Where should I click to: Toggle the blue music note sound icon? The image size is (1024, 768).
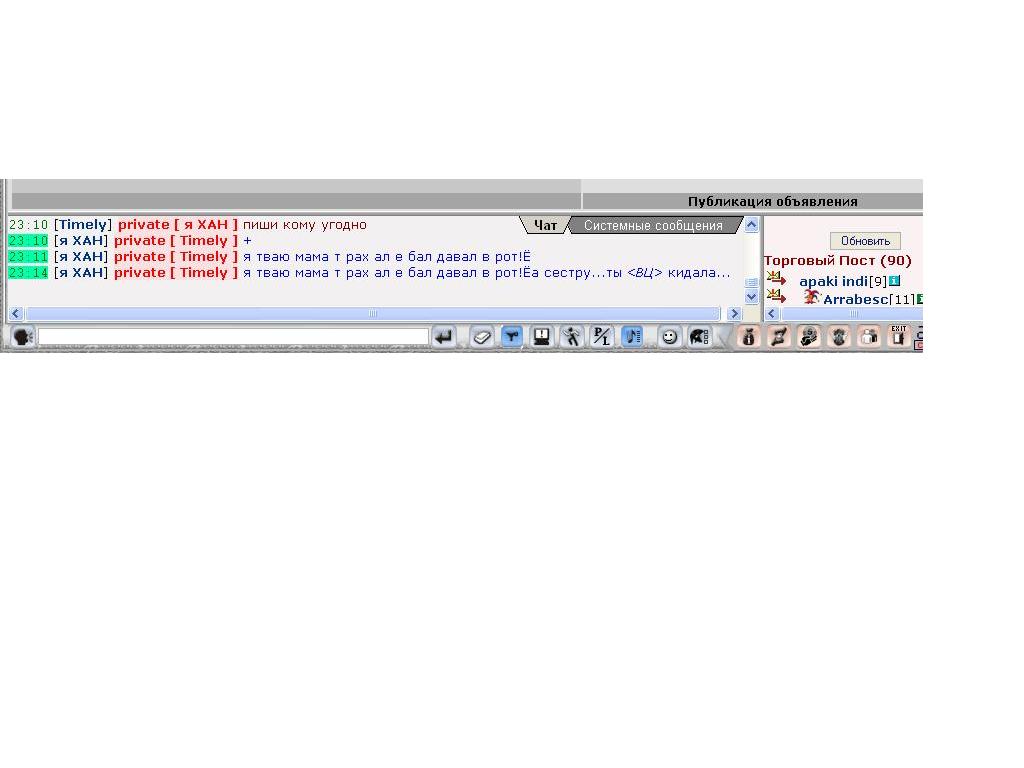pos(632,337)
